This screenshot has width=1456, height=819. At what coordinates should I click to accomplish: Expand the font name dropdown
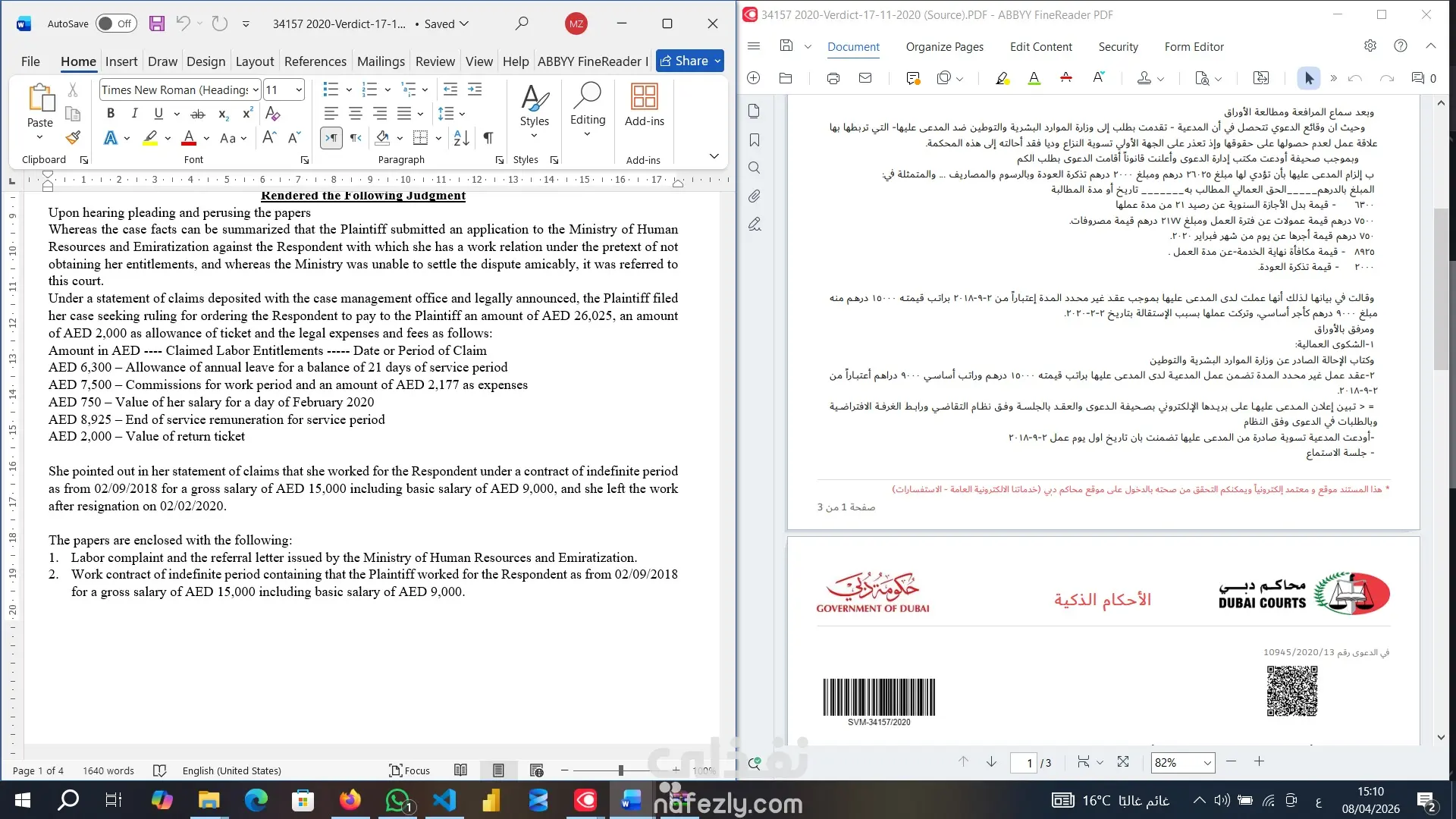pos(256,90)
